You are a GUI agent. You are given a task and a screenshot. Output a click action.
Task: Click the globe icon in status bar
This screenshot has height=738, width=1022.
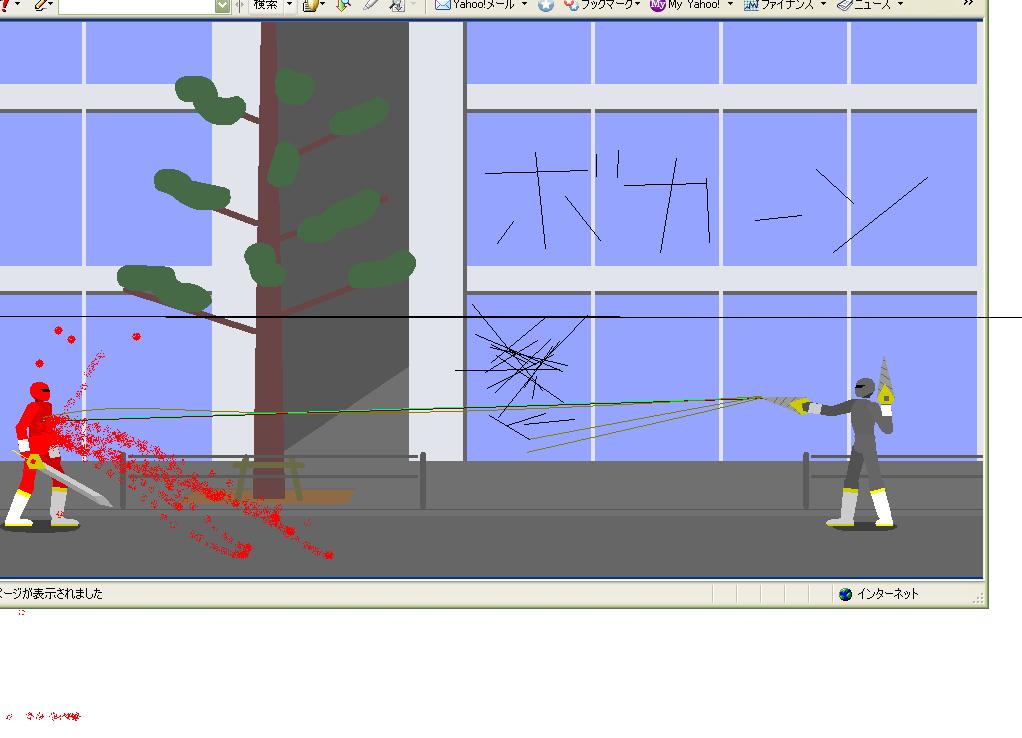(845, 595)
